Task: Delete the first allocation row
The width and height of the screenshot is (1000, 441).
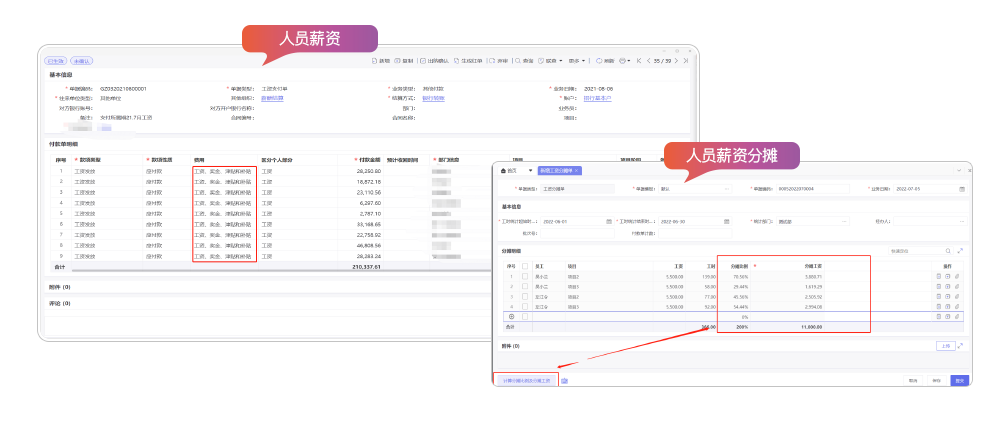Action: [939, 276]
